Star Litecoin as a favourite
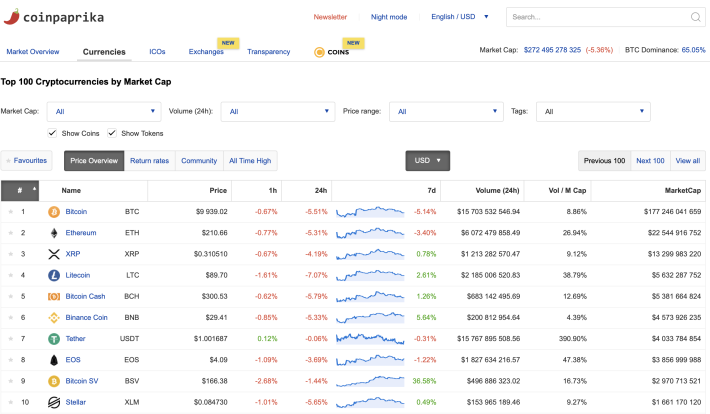This screenshot has width=710, height=414. point(10,275)
